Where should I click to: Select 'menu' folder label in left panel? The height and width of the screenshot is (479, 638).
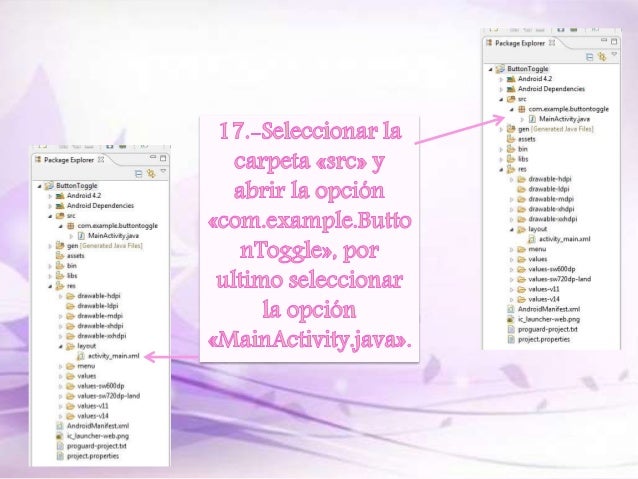pyautogui.click(x=86, y=366)
